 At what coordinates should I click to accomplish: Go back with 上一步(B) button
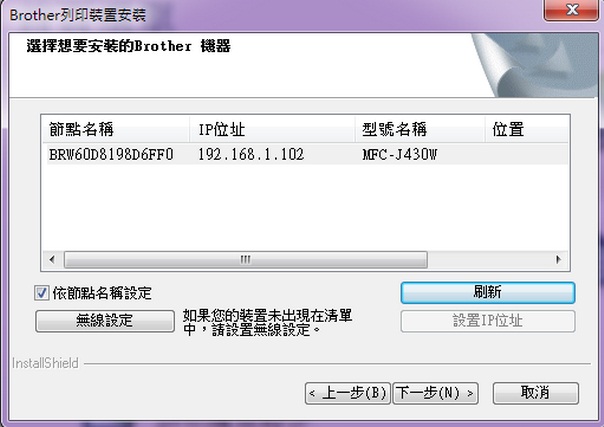click(347, 393)
